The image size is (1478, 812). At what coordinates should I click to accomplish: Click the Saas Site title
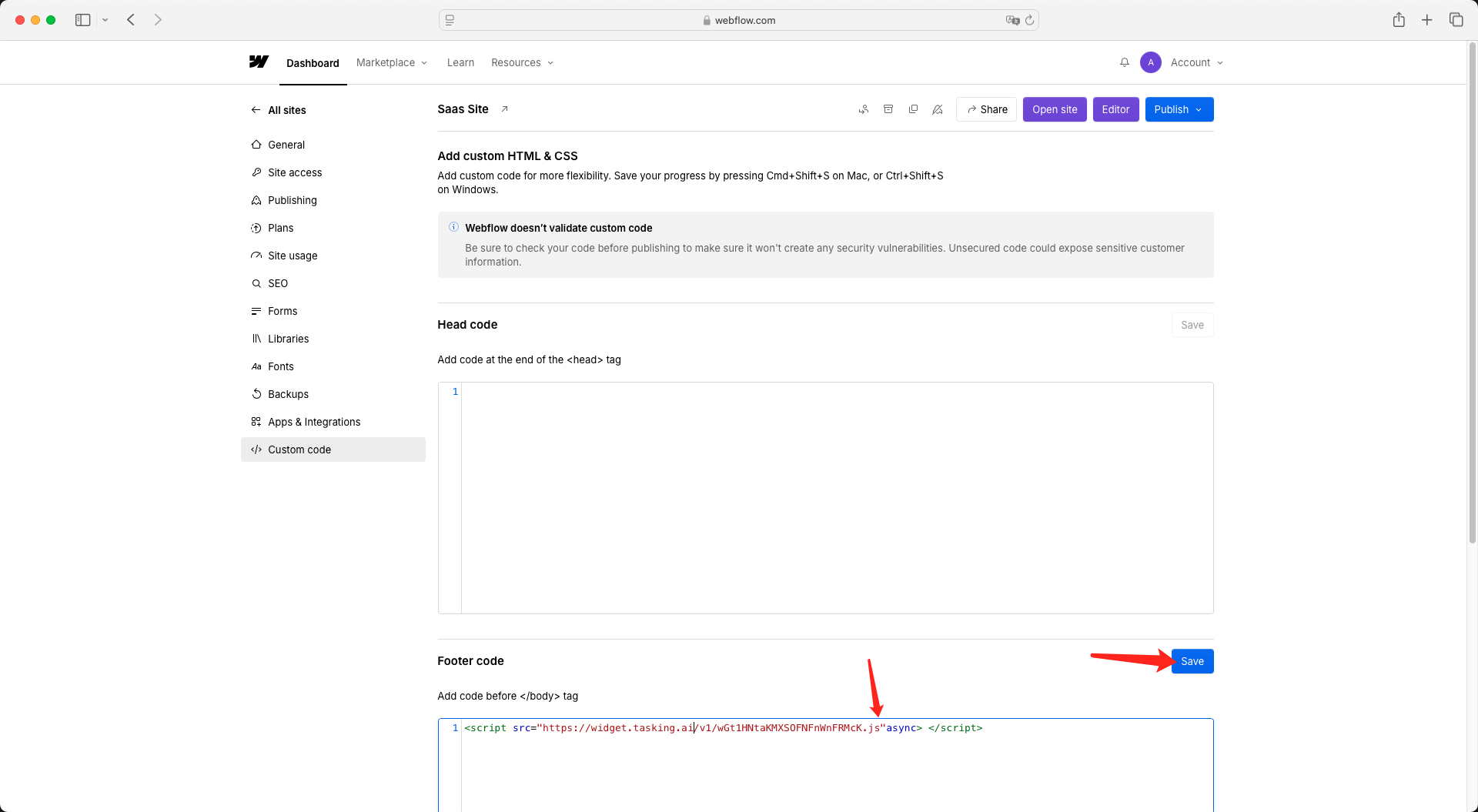pyautogui.click(x=463, y=109)
